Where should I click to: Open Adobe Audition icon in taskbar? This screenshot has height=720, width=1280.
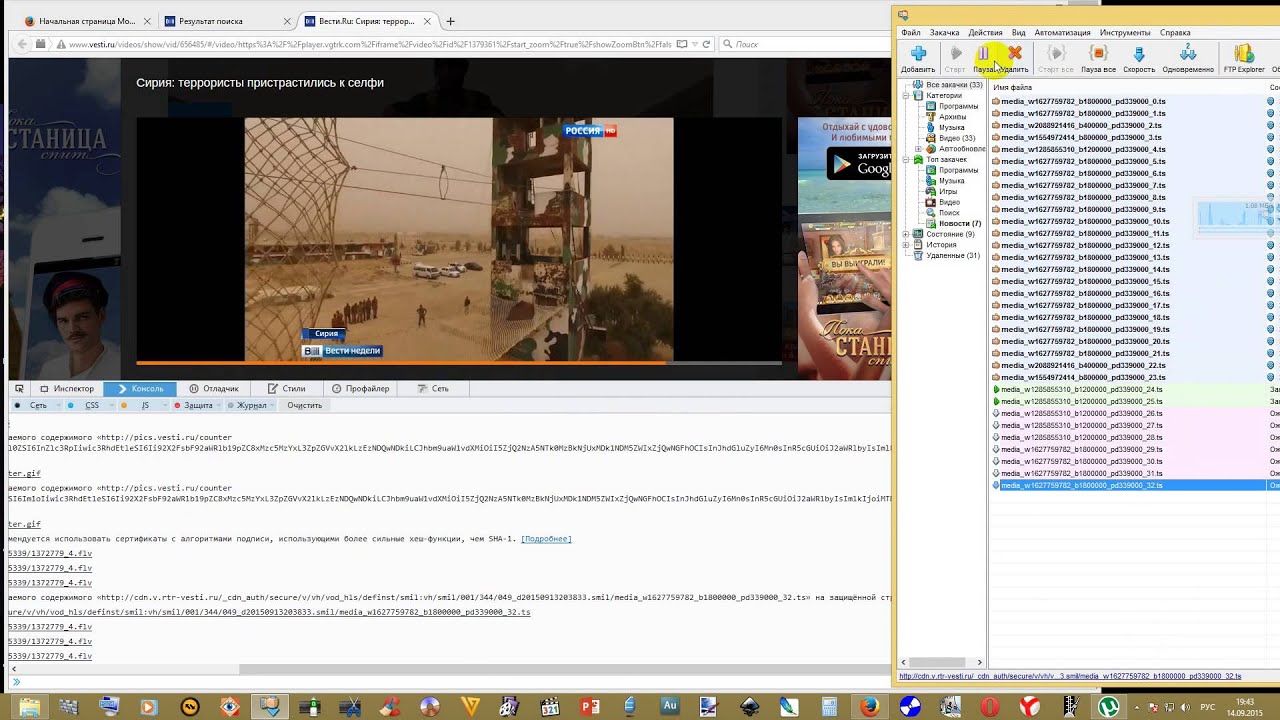coord(670,706)
